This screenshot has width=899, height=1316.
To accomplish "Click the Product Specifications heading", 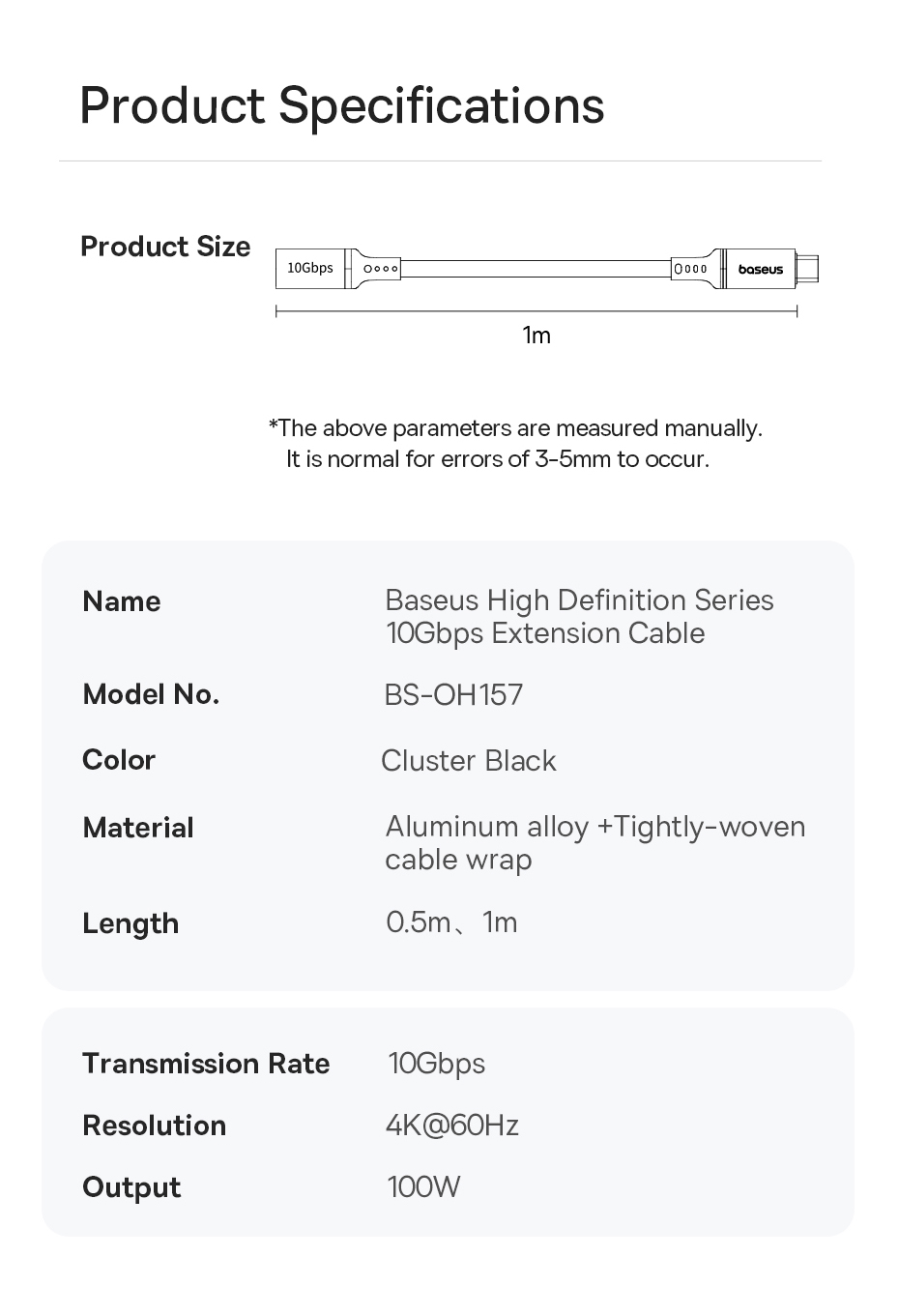I will [x=341, y=105].
